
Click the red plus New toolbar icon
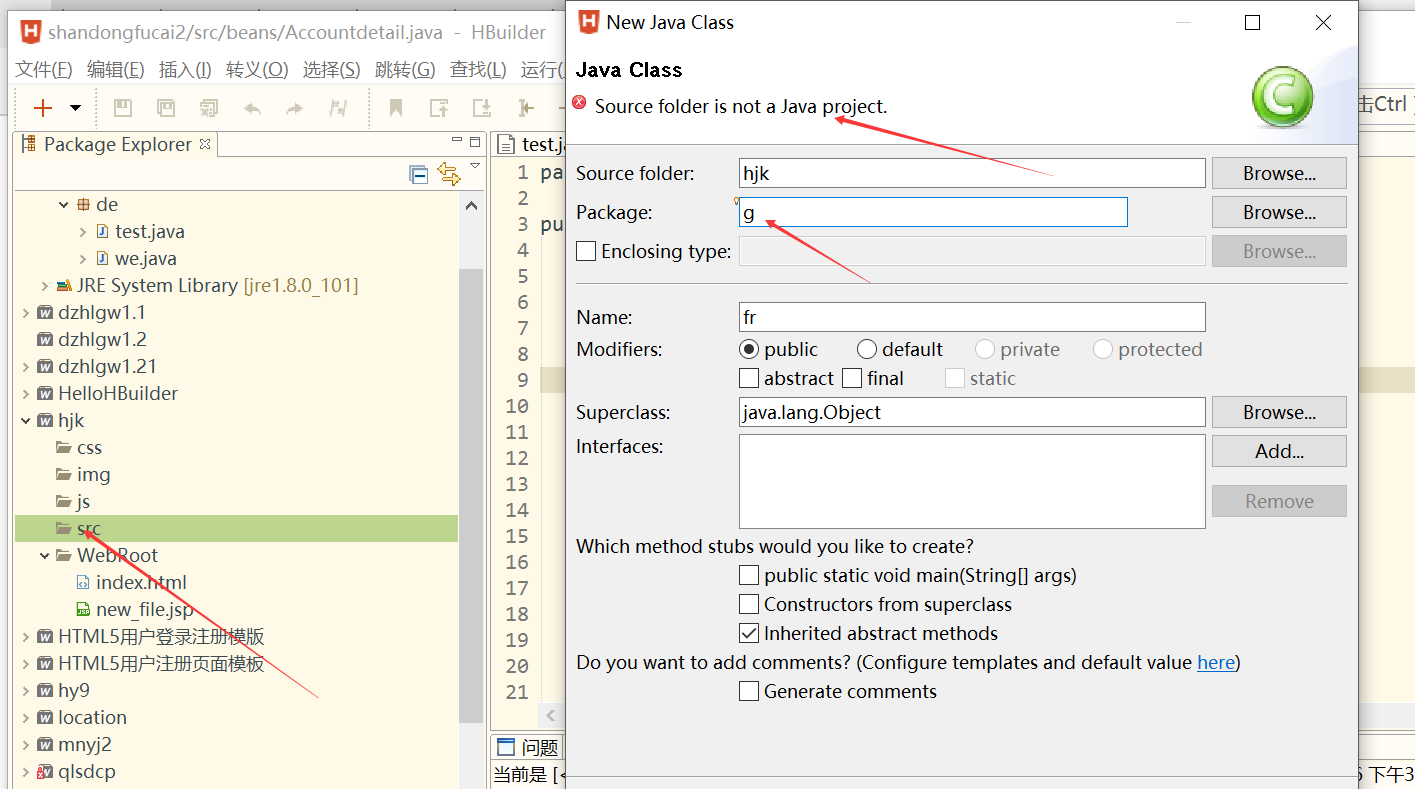[x=43, y=108]
